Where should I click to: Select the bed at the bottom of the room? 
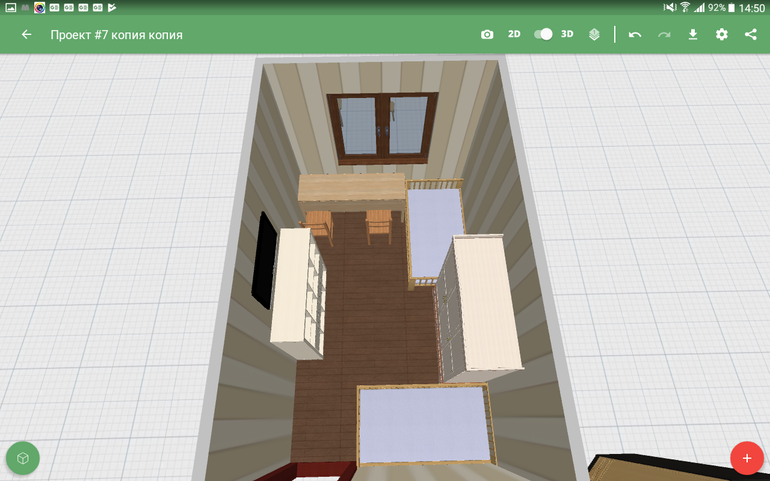pyautogui.click(x=423, y=425)
